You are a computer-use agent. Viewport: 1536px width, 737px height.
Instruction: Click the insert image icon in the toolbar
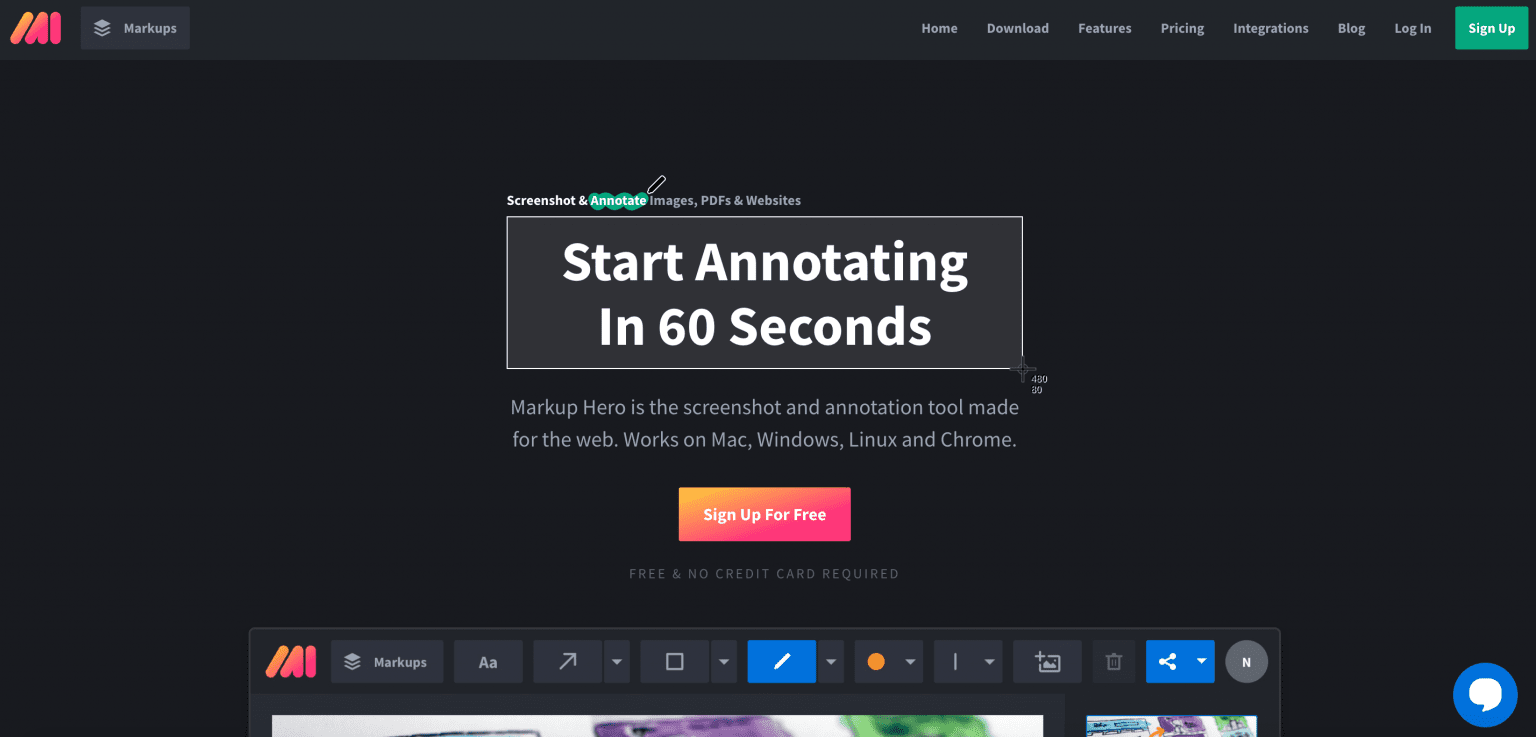(x=1047, y=661)
